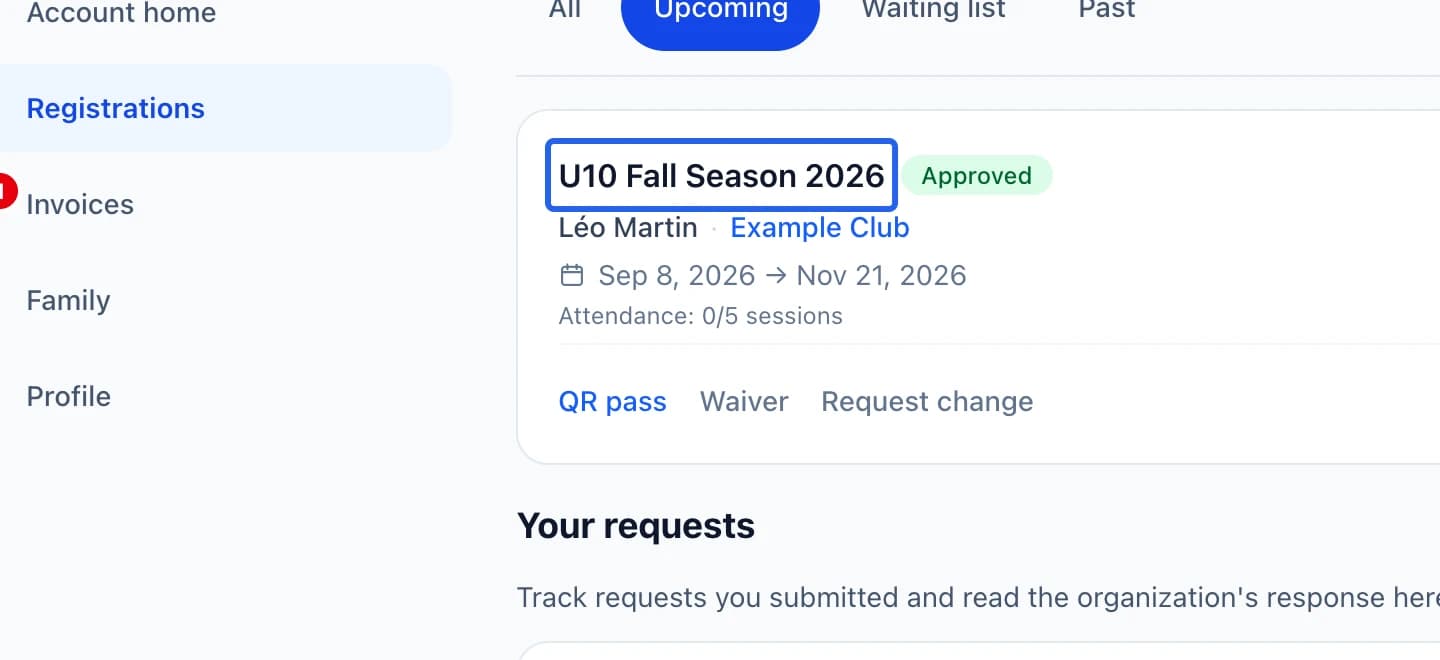Click Request change
Image resolution: width=1440 pixels, height=660 pixels.
coord(927,402)
